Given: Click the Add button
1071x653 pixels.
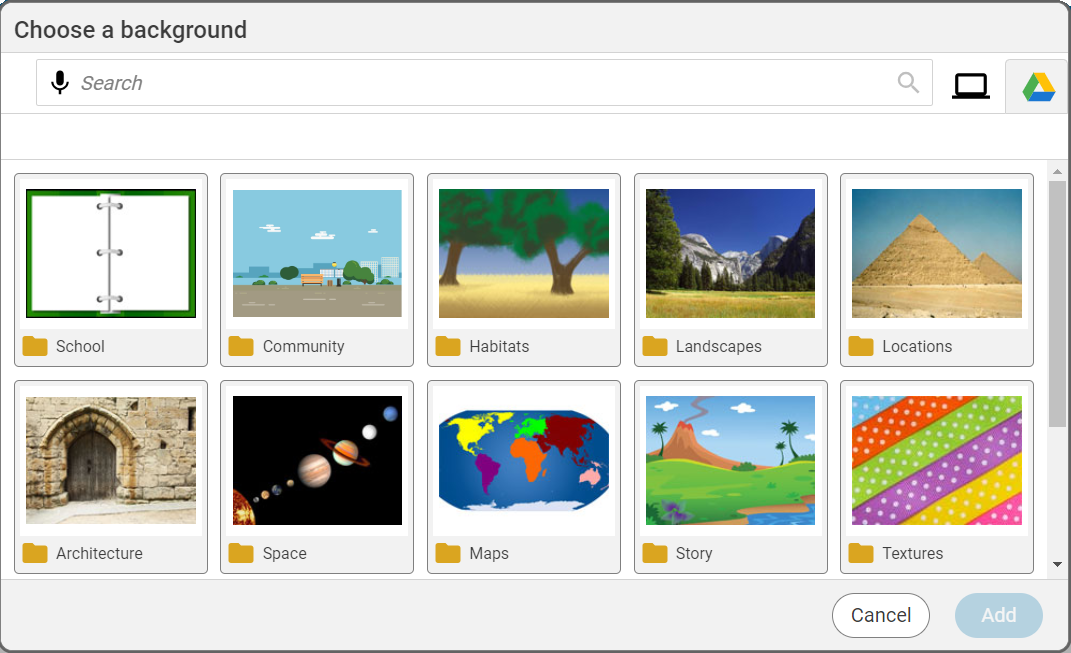Looking at the screenshot, I should (998, 615).
